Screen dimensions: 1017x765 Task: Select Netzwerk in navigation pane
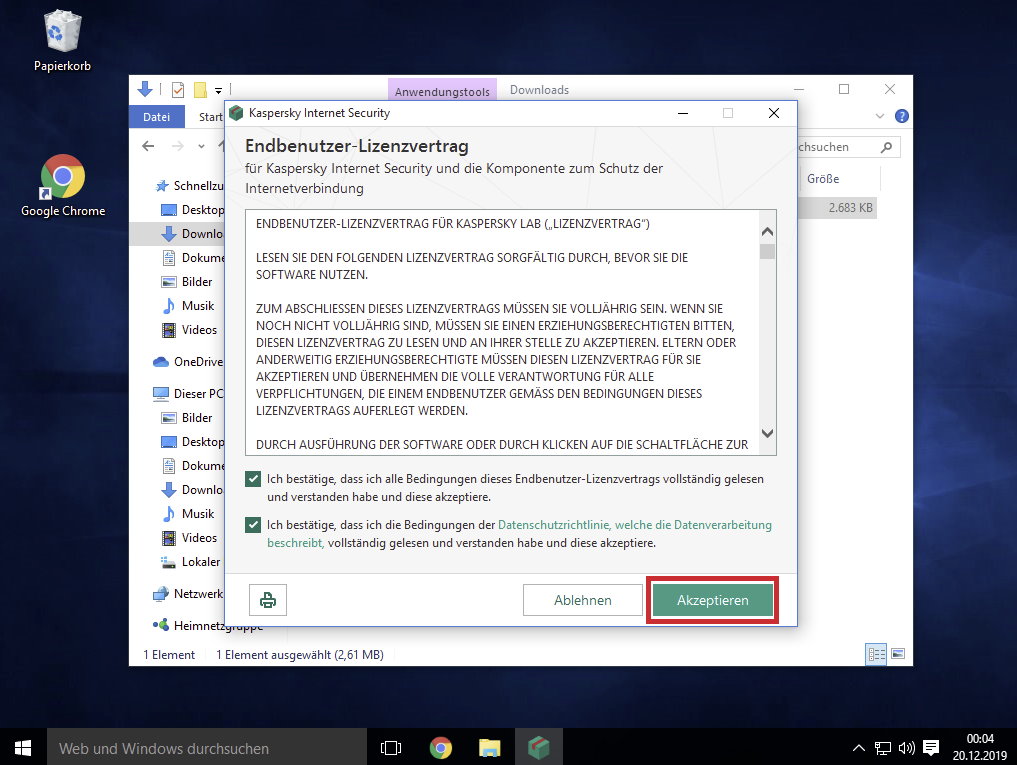[188, 594]
